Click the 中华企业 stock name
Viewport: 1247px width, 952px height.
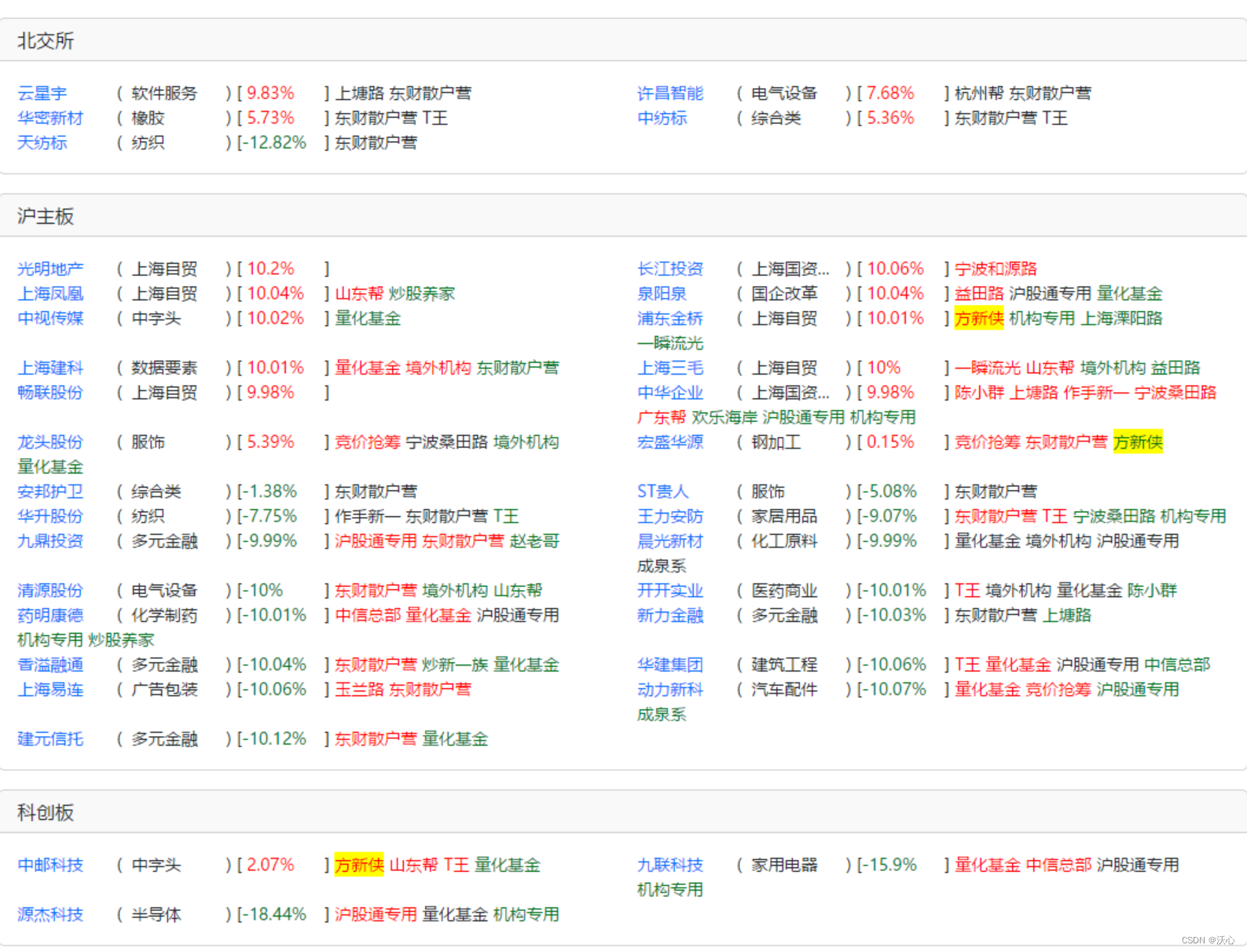[670, 393]
